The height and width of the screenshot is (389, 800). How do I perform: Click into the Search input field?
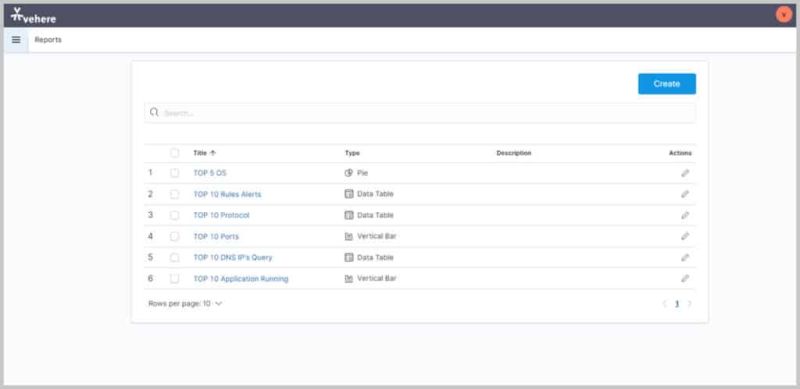420,113
